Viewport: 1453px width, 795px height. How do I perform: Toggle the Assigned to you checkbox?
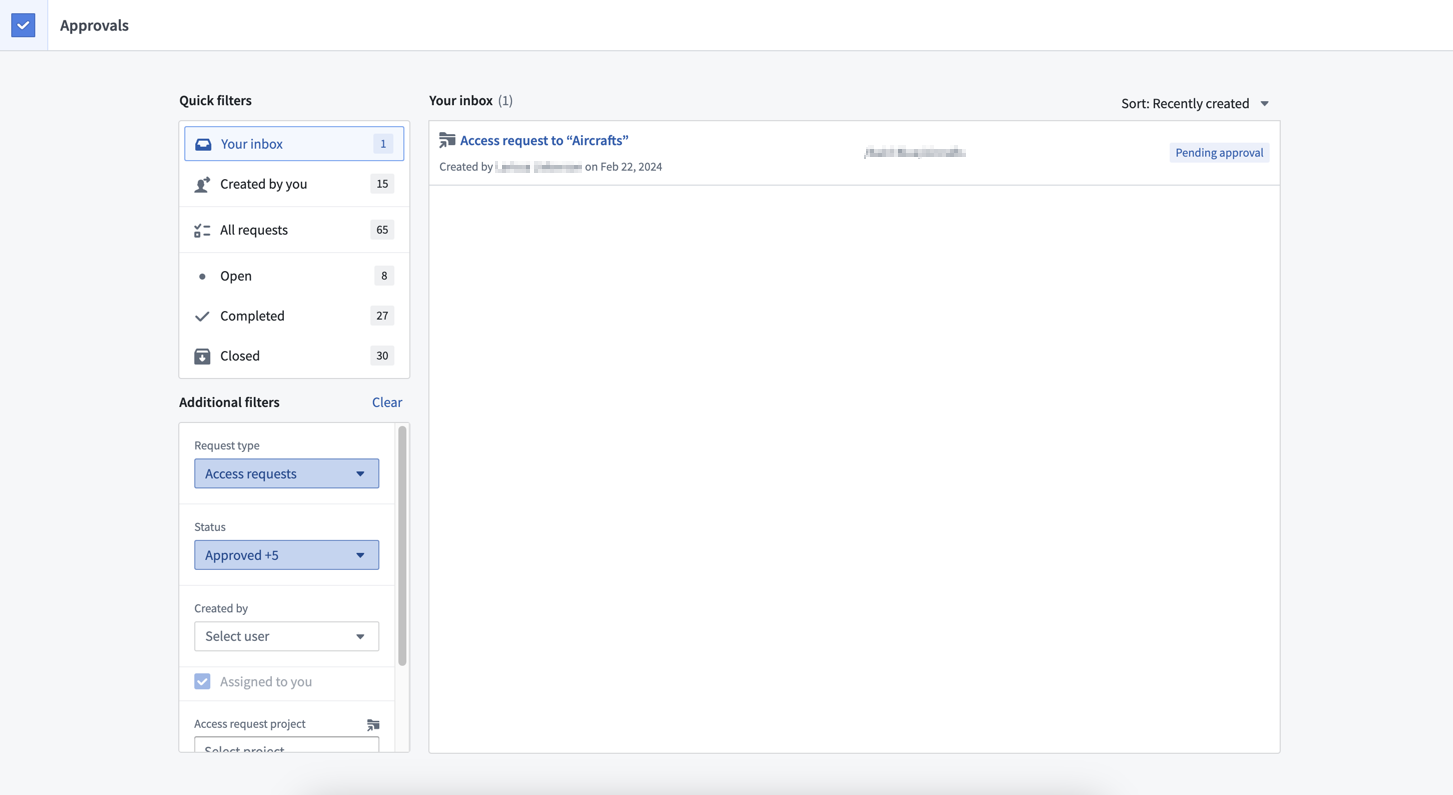pyautogui.click(x=202, y=681)
